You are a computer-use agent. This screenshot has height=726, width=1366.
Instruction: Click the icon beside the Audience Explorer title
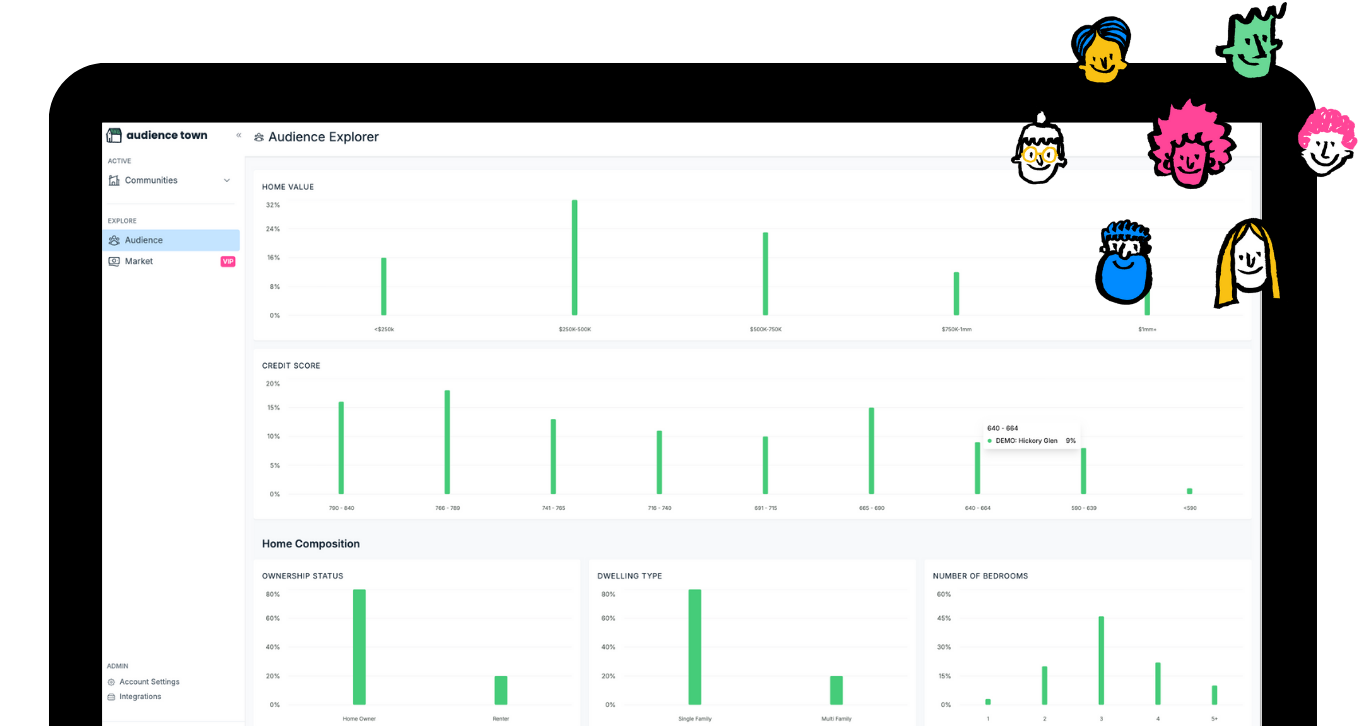[258, 137]
